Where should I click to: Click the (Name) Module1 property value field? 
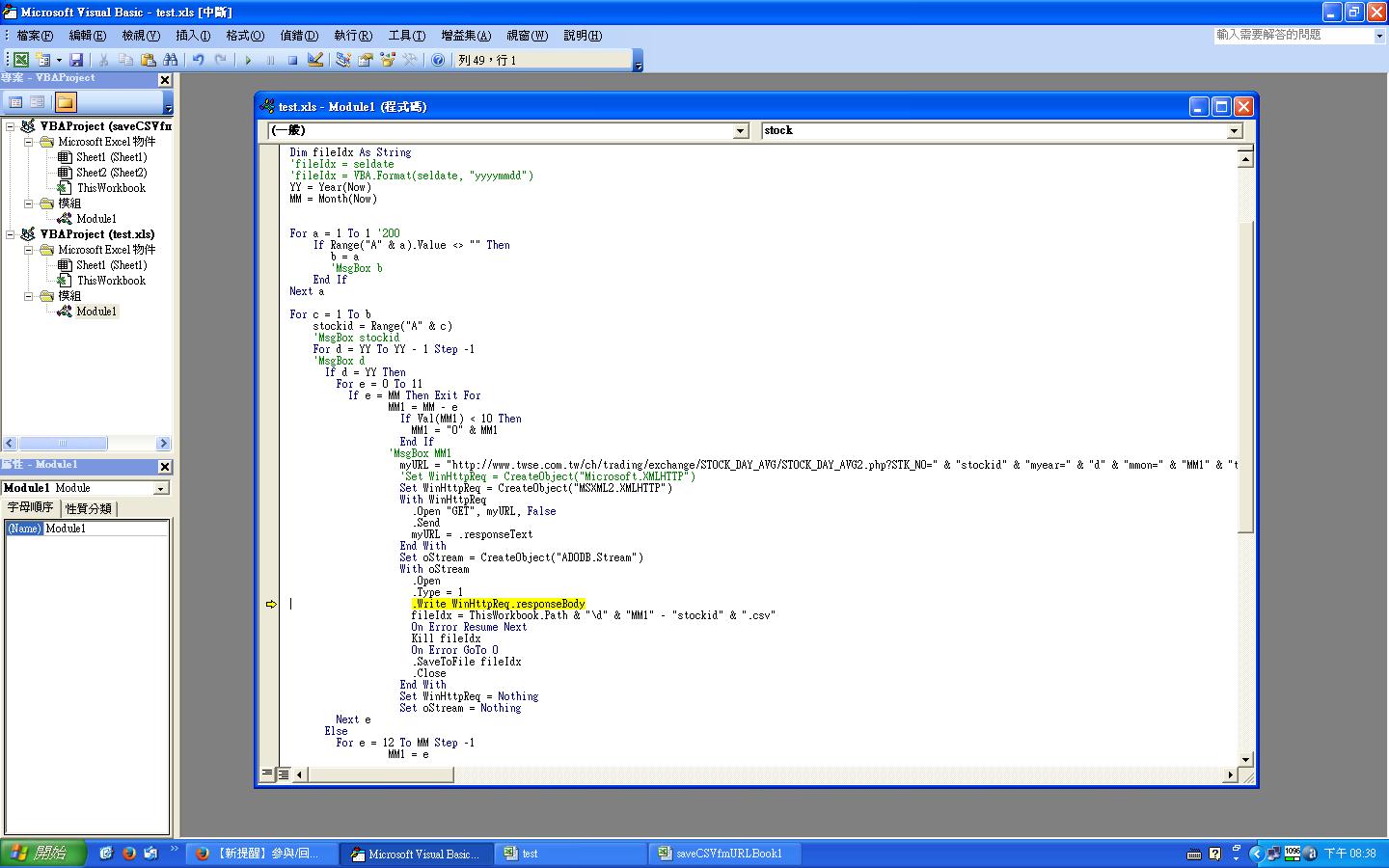pos(106,529)
